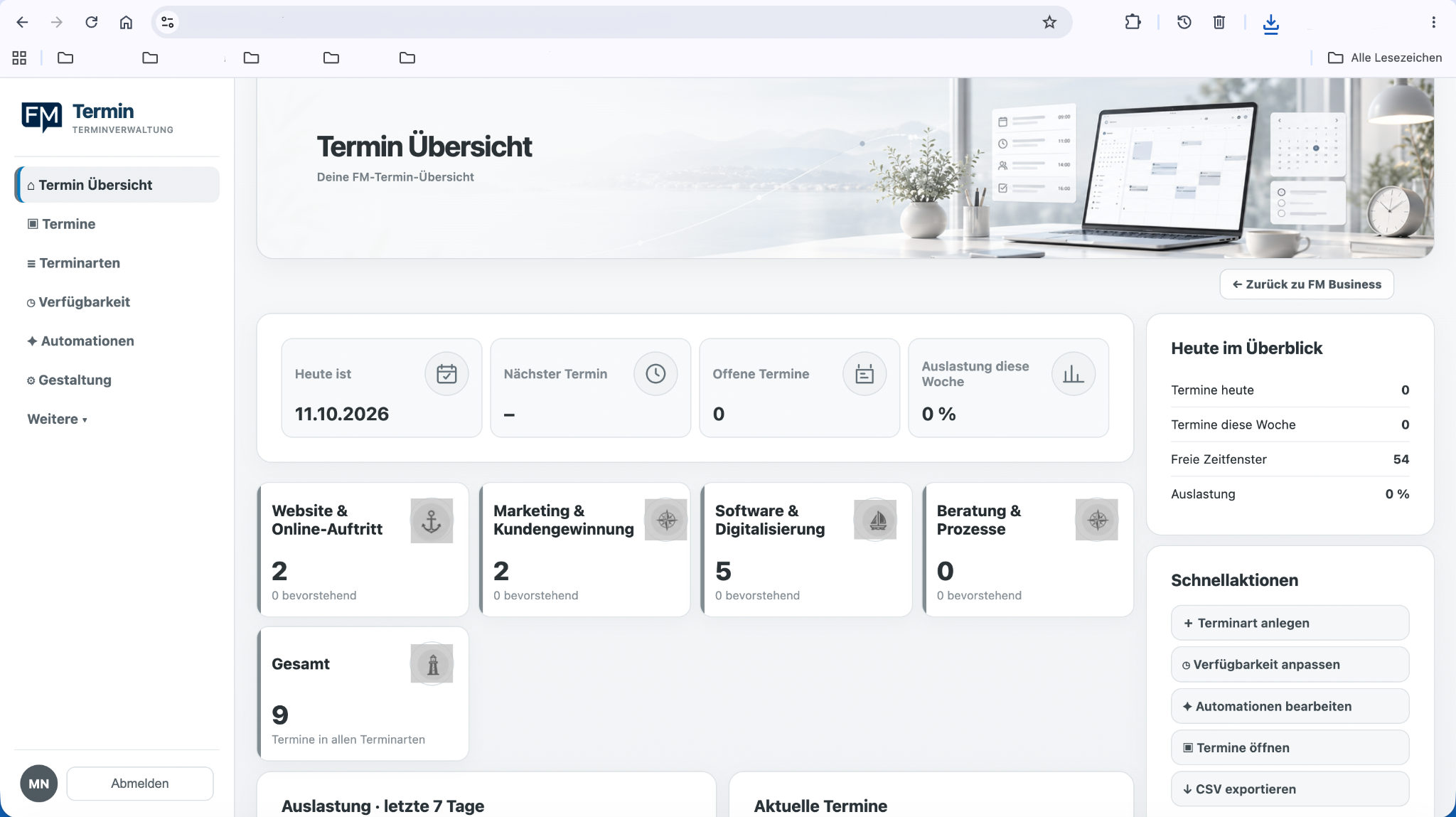The image size is (1456, 817).
Task: Open the browser three-dot menu
Action: pos(1434,22)
